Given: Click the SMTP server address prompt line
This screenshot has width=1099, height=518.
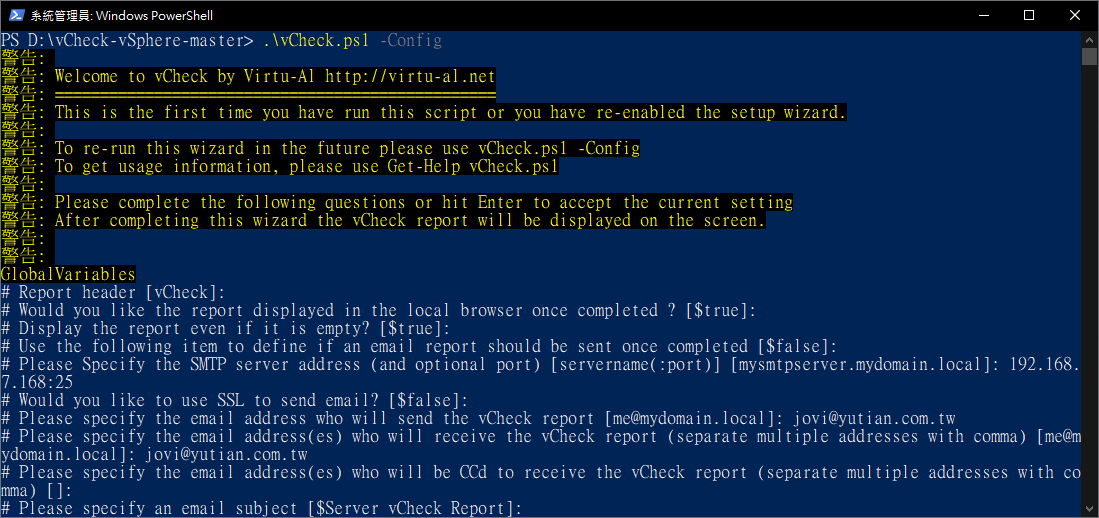Looking at the screenshot, I should [540, 364].
